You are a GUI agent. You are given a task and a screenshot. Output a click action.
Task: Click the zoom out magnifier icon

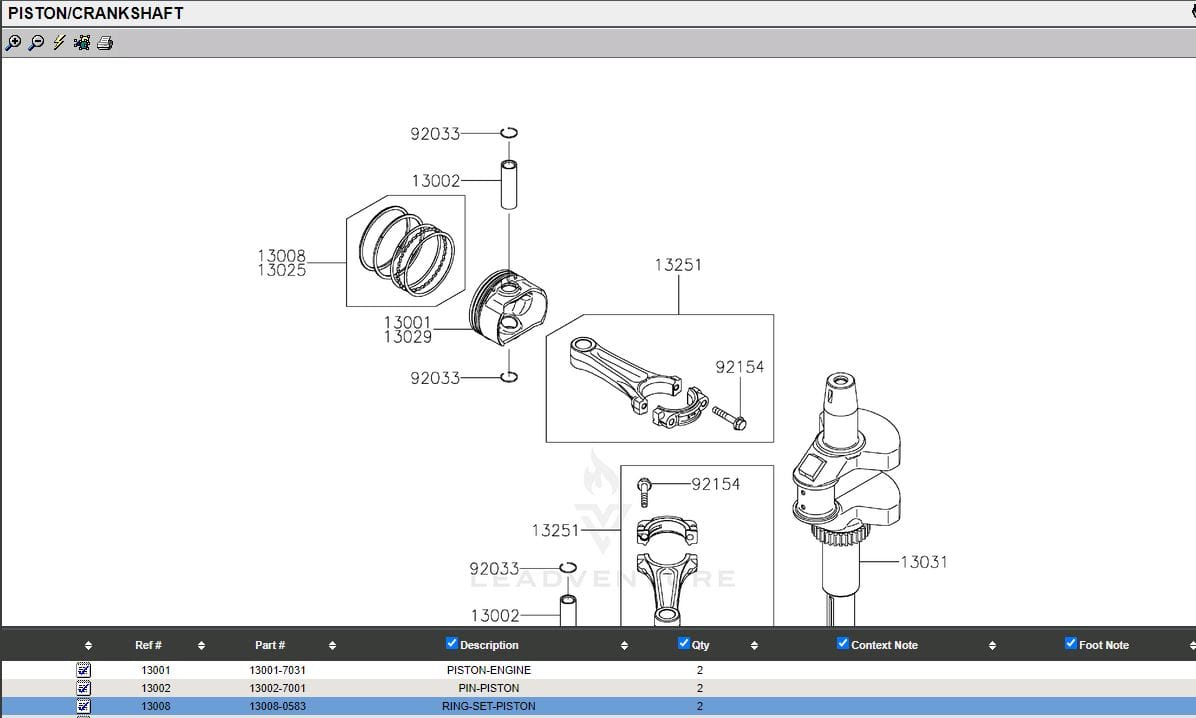[x=36, y=42]
